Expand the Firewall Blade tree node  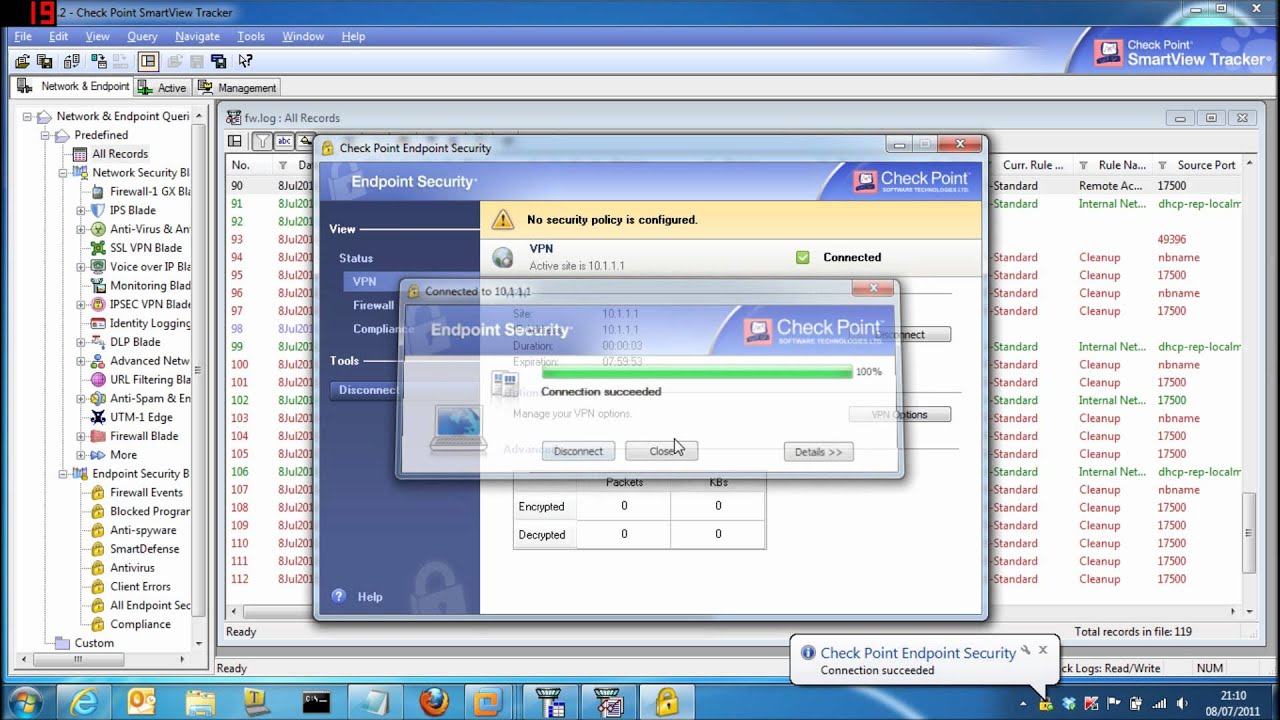pyautogui.click(x=81, y=436)
